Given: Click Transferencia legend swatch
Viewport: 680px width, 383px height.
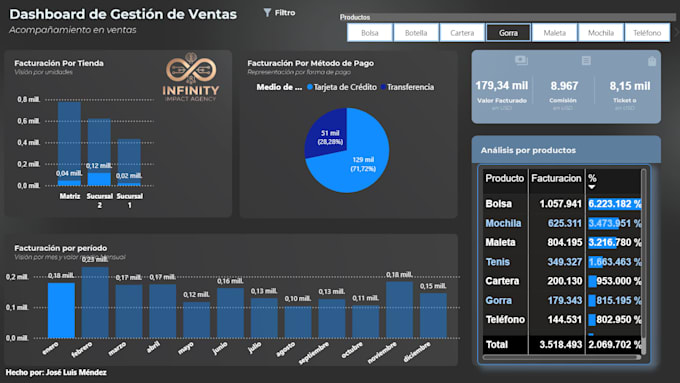Looking at the screenshot, I should 383,87.
